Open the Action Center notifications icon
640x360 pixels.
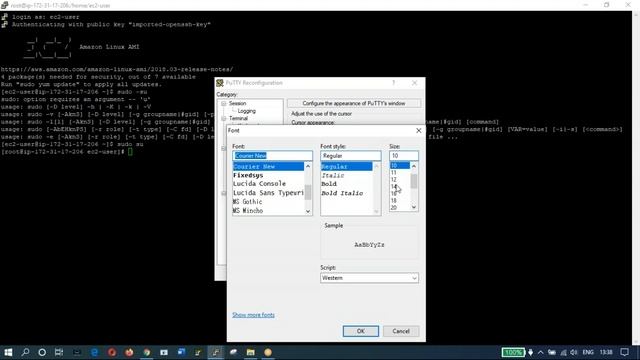(624, 352)
